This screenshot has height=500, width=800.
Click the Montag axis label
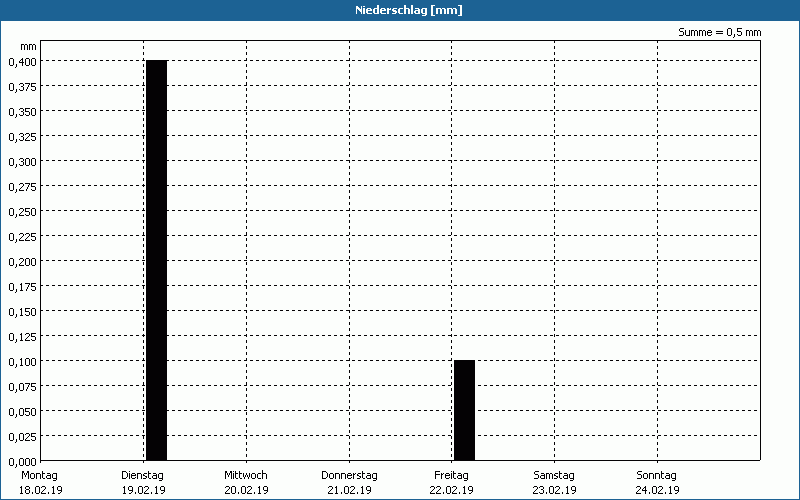coord(39,475)
